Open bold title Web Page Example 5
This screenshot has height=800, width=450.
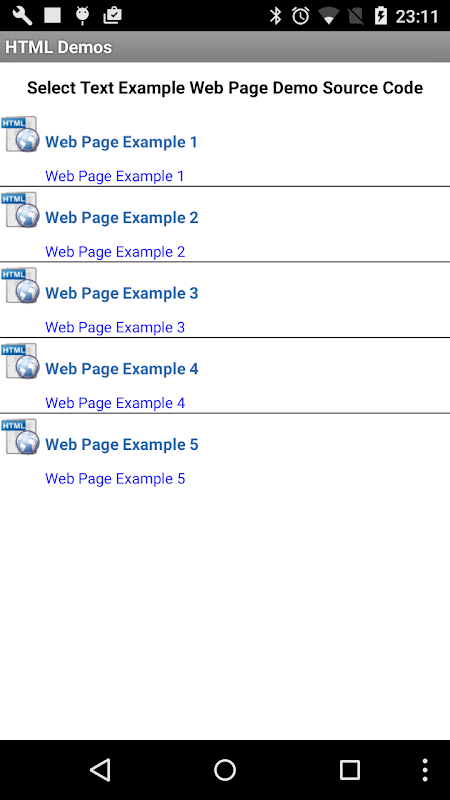pos(121,444)
